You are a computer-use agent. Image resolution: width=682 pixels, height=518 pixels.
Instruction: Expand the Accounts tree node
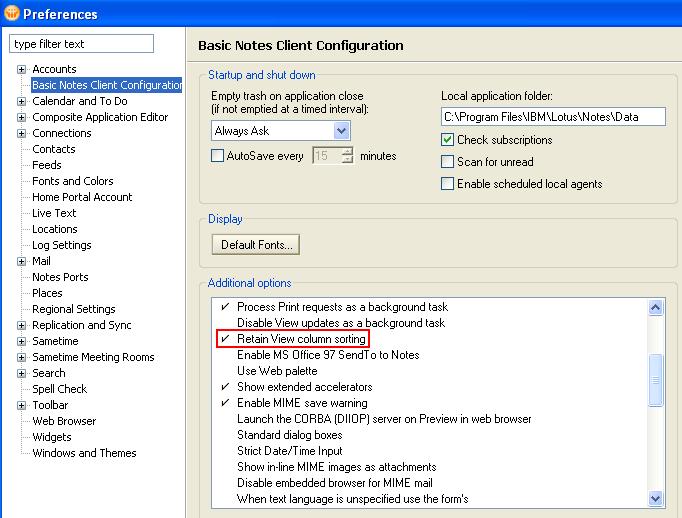[21, 69]
